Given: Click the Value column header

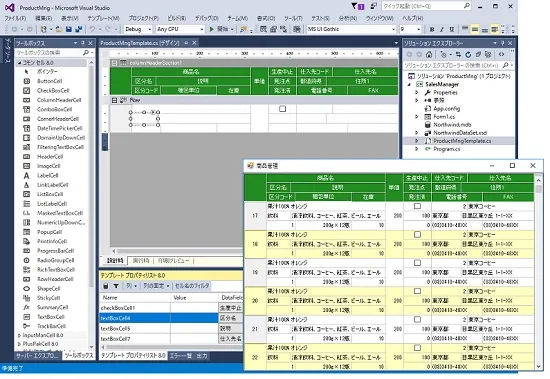Looking at the screenshot, I should [x=194, y=298].
